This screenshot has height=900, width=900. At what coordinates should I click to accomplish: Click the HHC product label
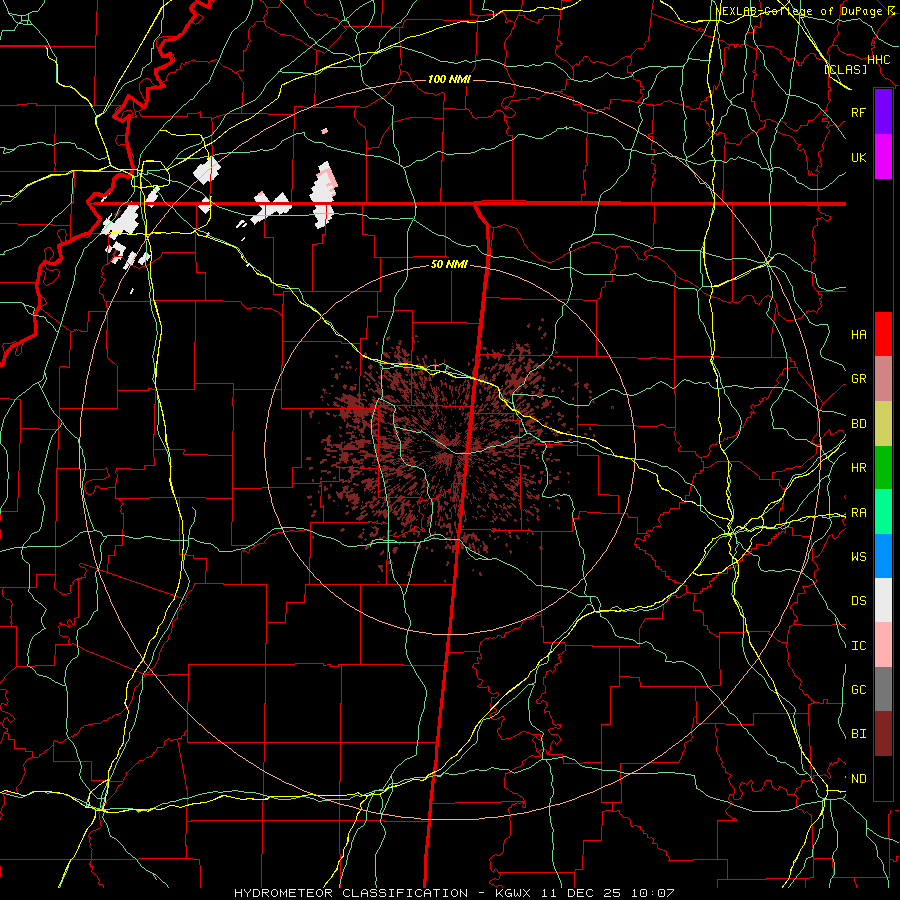pyautogui.click(x=878, y=59)
